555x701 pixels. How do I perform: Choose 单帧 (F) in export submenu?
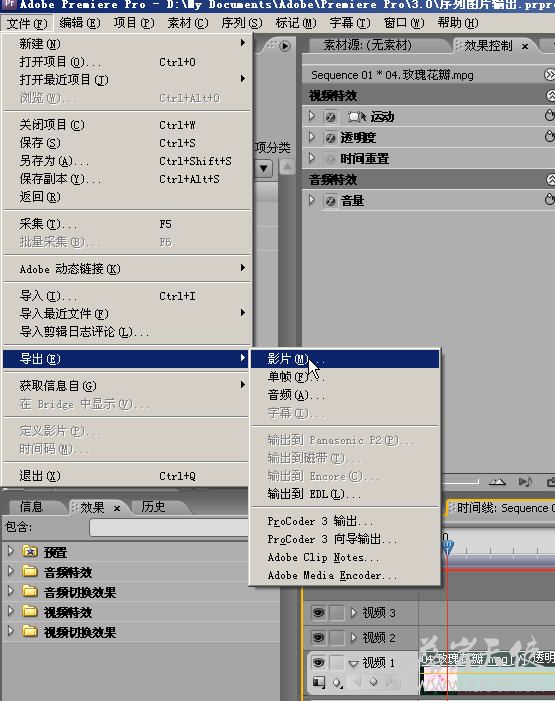345,377
